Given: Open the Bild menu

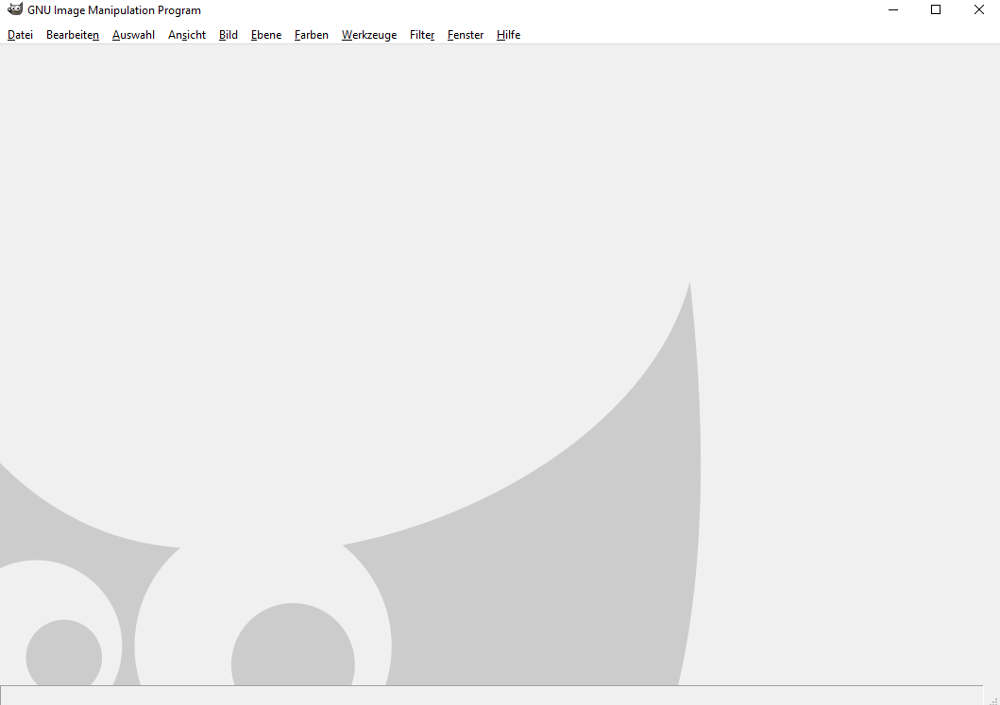Looking at the screenshot, I should [228, 35].
